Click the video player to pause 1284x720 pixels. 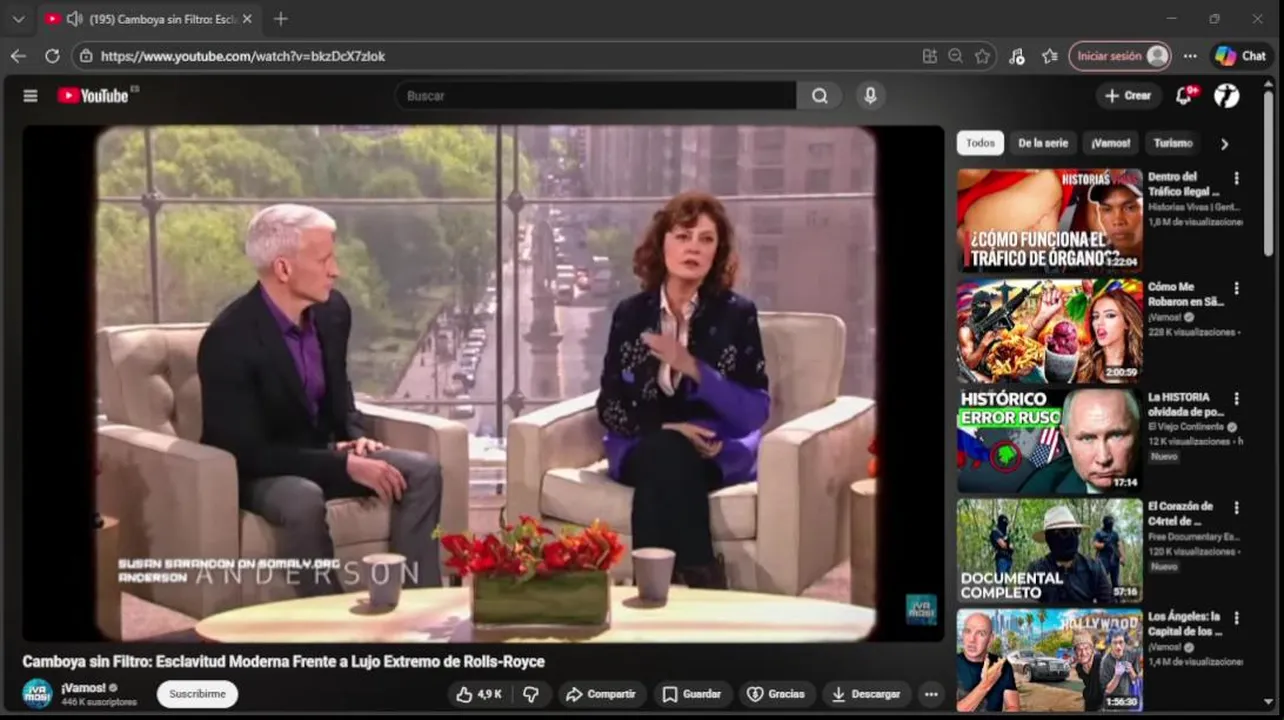(484, 383)
